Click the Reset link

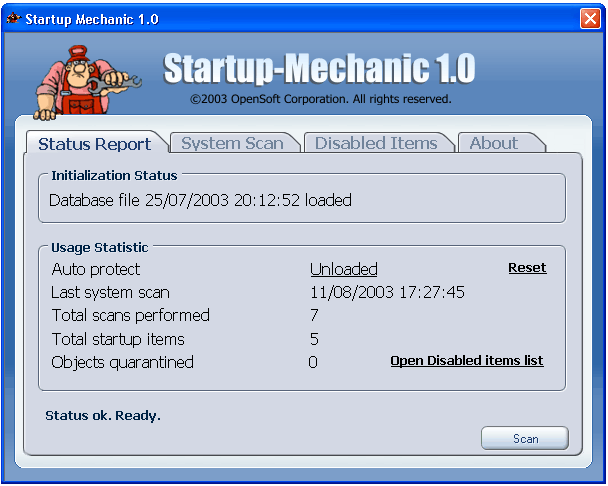(x=527, y=268)
